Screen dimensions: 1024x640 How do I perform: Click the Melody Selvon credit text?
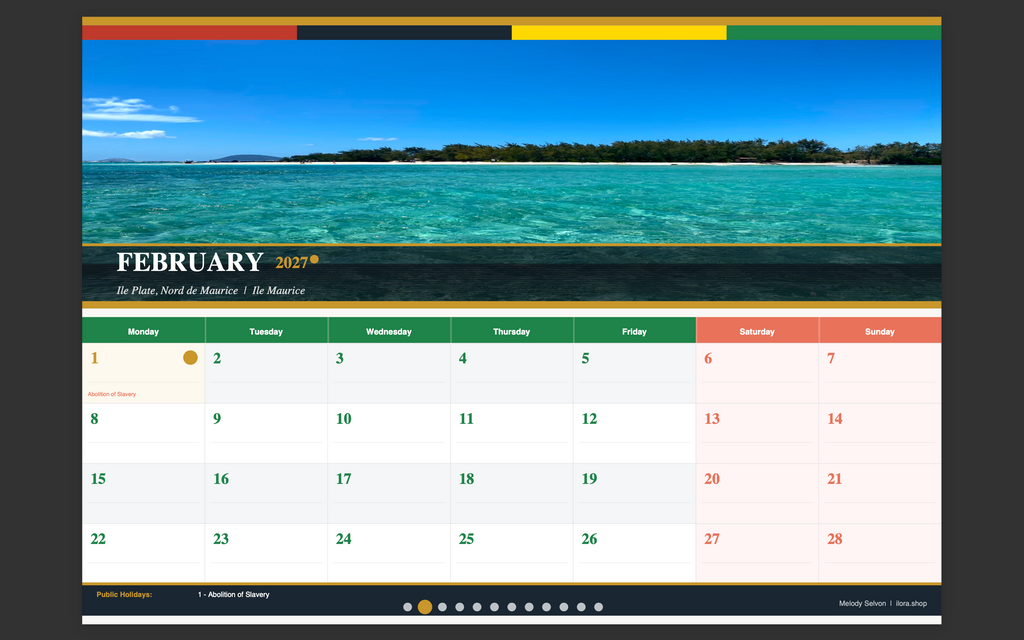[862, 603]
